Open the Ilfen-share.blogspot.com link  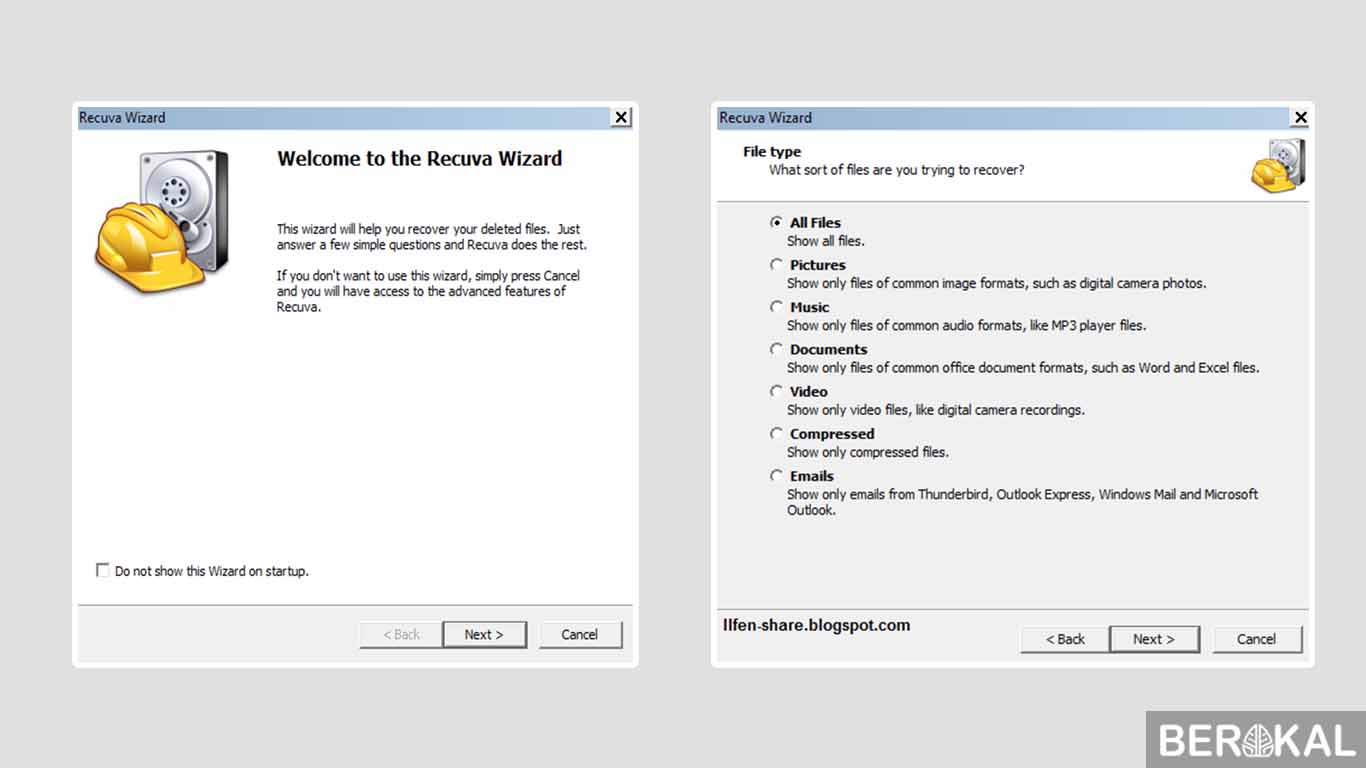click(x=816, y=624)
